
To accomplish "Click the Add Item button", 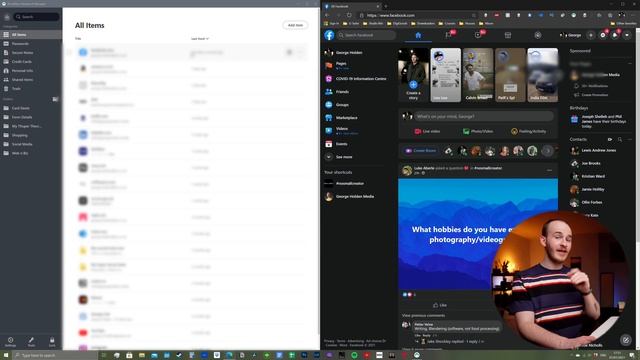I will [295, 25].
